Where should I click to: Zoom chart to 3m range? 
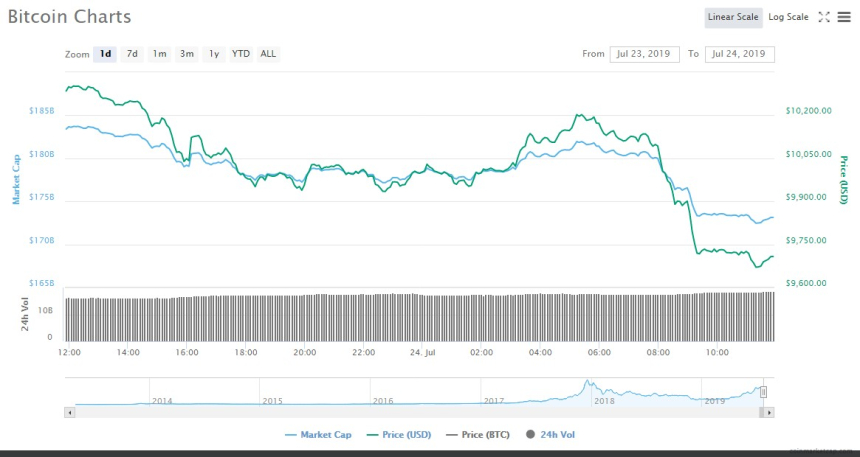[186, 54]
